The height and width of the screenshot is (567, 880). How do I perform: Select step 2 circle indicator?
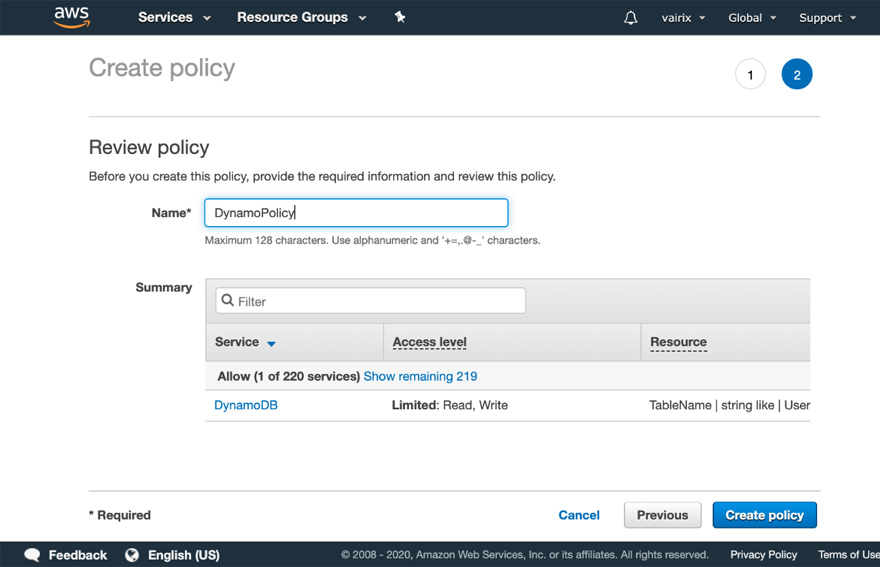796,74
